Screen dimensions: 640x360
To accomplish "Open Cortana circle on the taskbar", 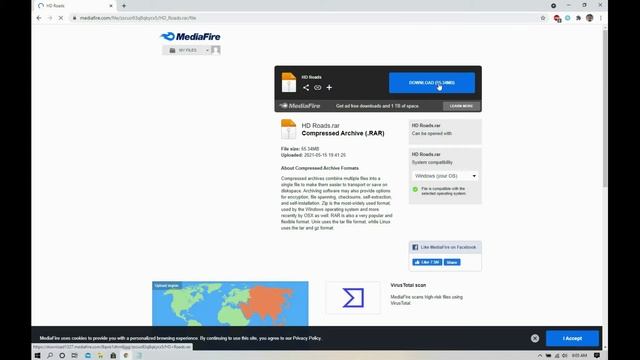I will pyautogui.click(x=62, y=356).
